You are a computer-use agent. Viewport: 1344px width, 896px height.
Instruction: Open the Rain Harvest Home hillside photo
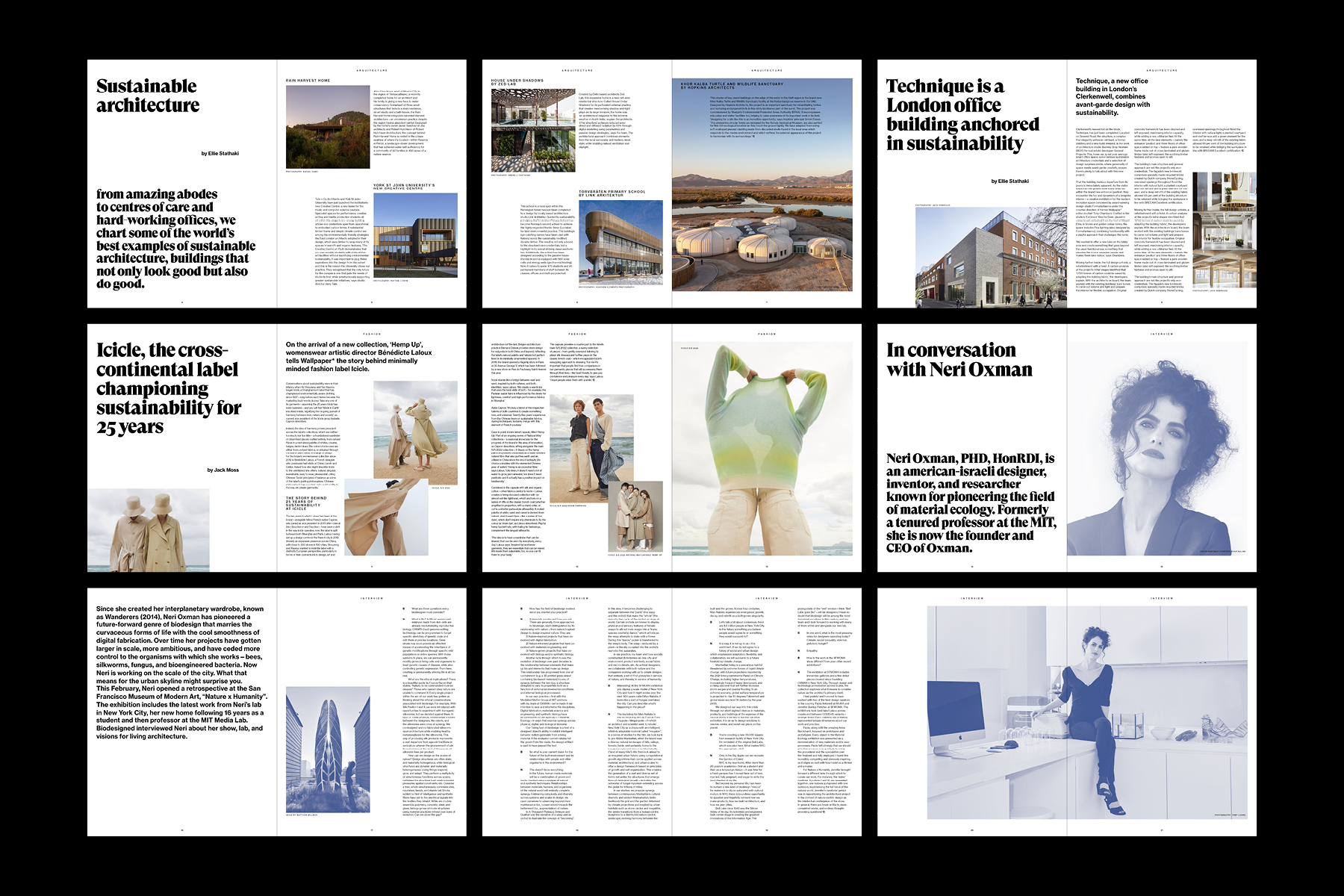pos(328,127)
